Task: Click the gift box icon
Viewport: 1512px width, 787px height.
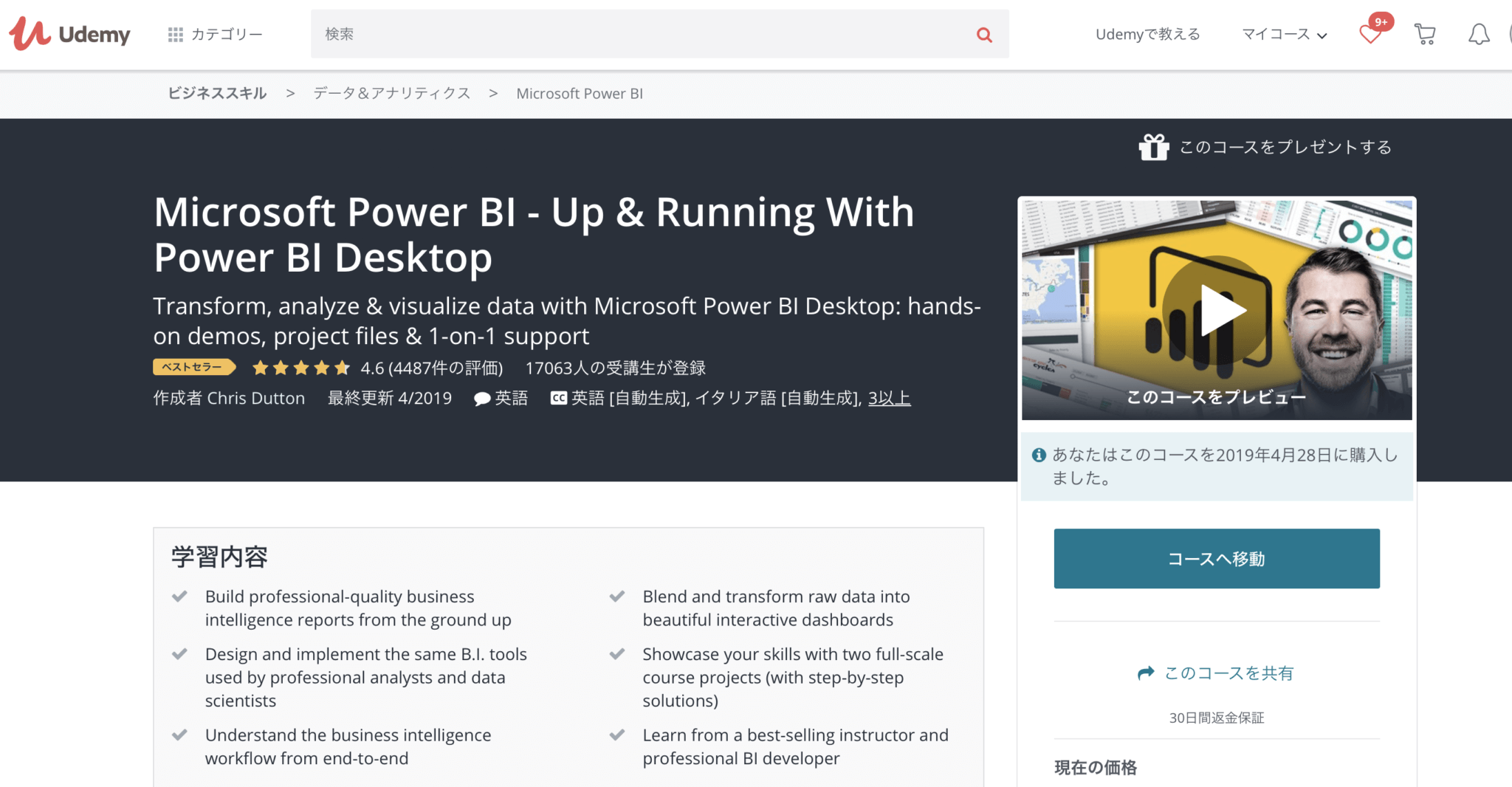Action: click(1154, 147)
